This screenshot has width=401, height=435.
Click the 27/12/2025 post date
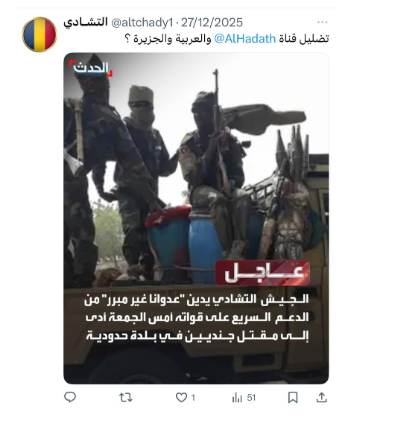(x=212, y=23)
